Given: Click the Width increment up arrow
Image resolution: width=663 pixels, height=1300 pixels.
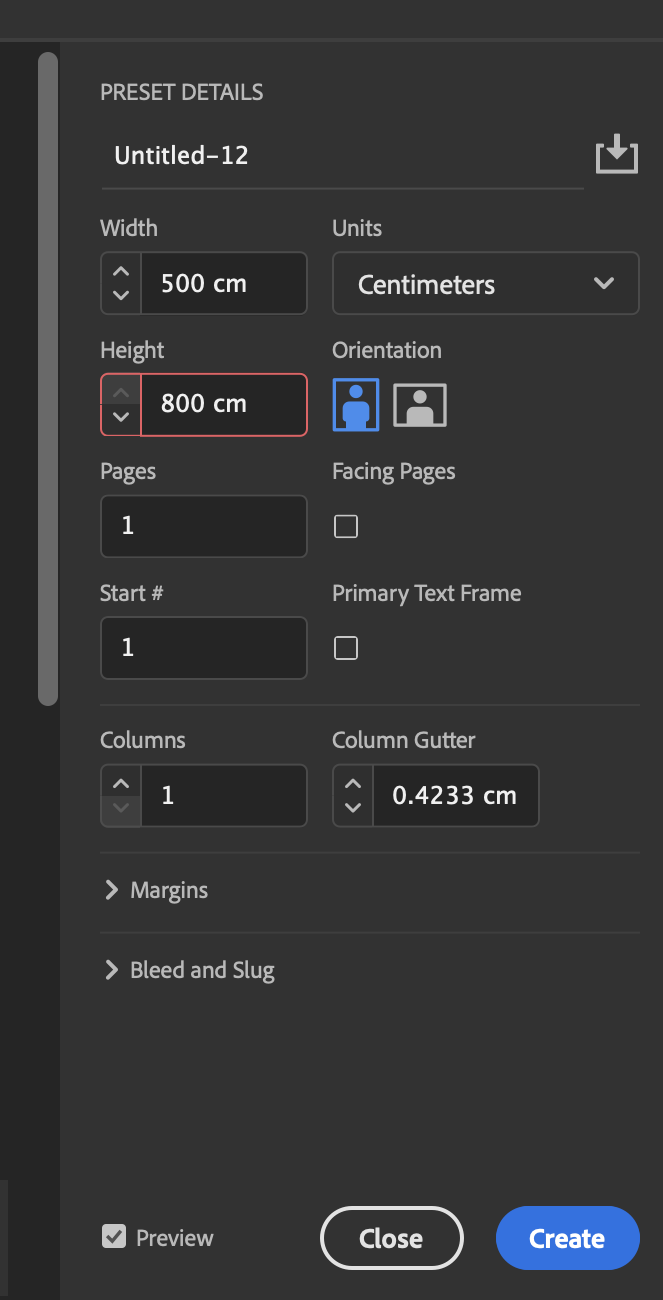Looking at the screenshot, I should (x=119, y=270).
